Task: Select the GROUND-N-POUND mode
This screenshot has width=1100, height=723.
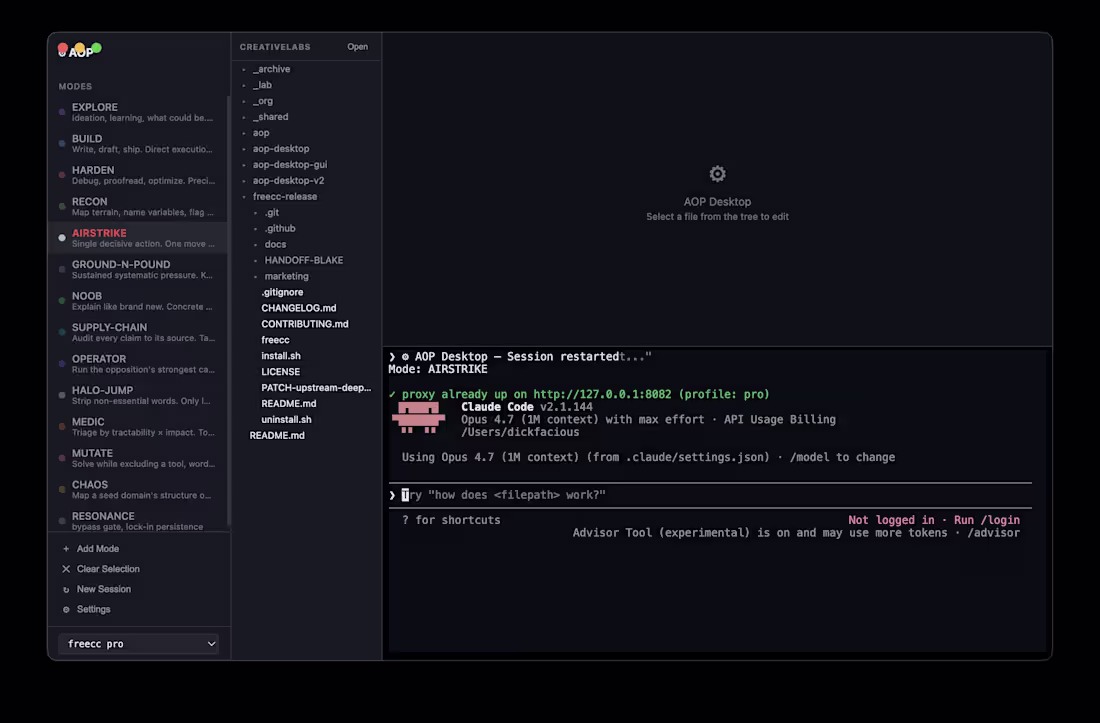Action: (x=138, y=269)
